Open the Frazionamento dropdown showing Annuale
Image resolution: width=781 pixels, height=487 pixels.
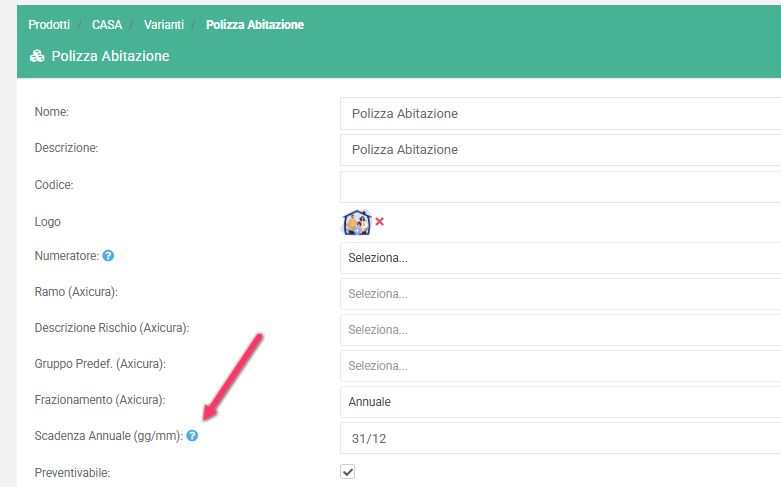pyautogui.click(x=560, y=402)
